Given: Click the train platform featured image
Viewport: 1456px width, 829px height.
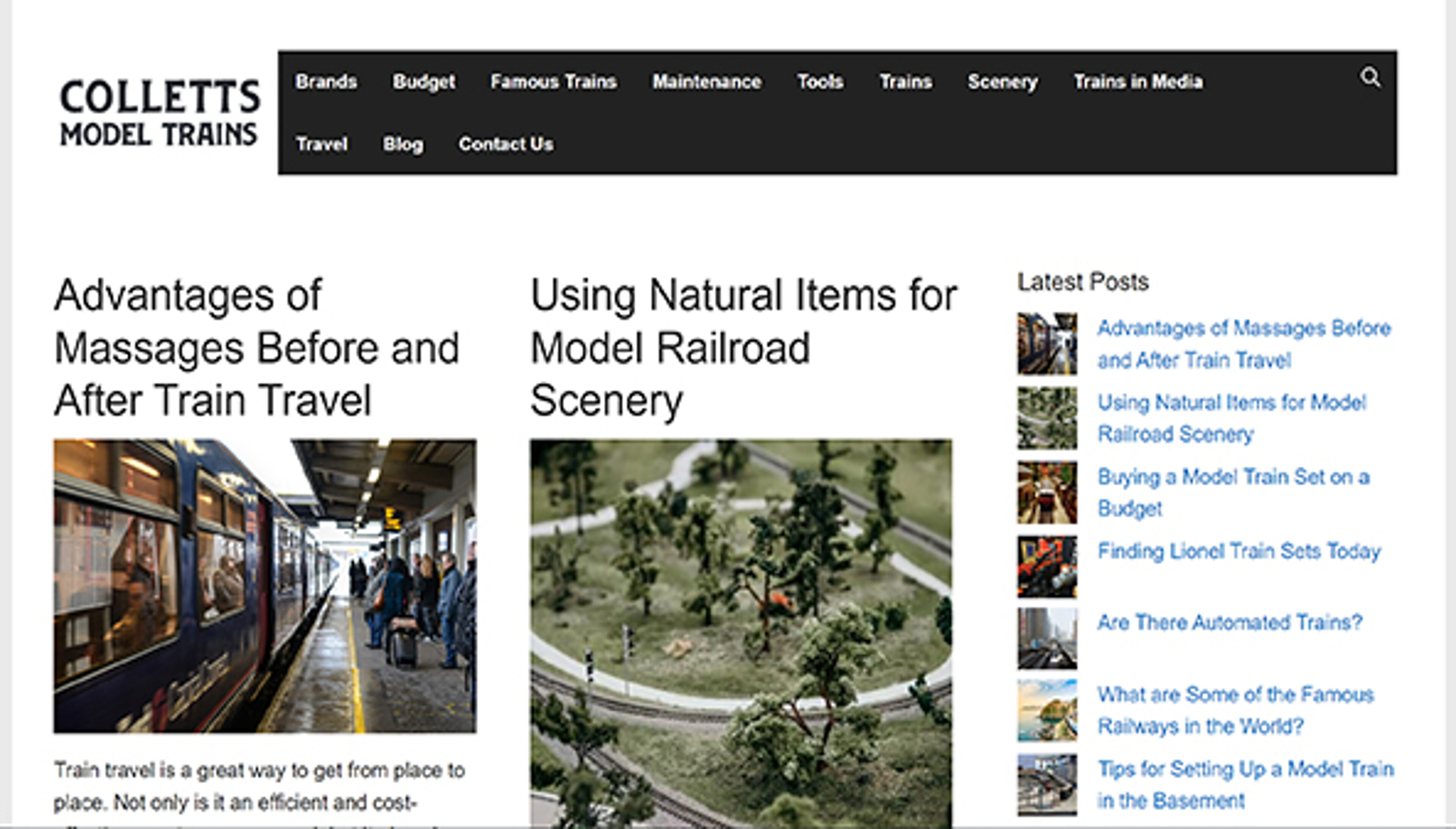Looking at the screenshot, I should [265, 585].
